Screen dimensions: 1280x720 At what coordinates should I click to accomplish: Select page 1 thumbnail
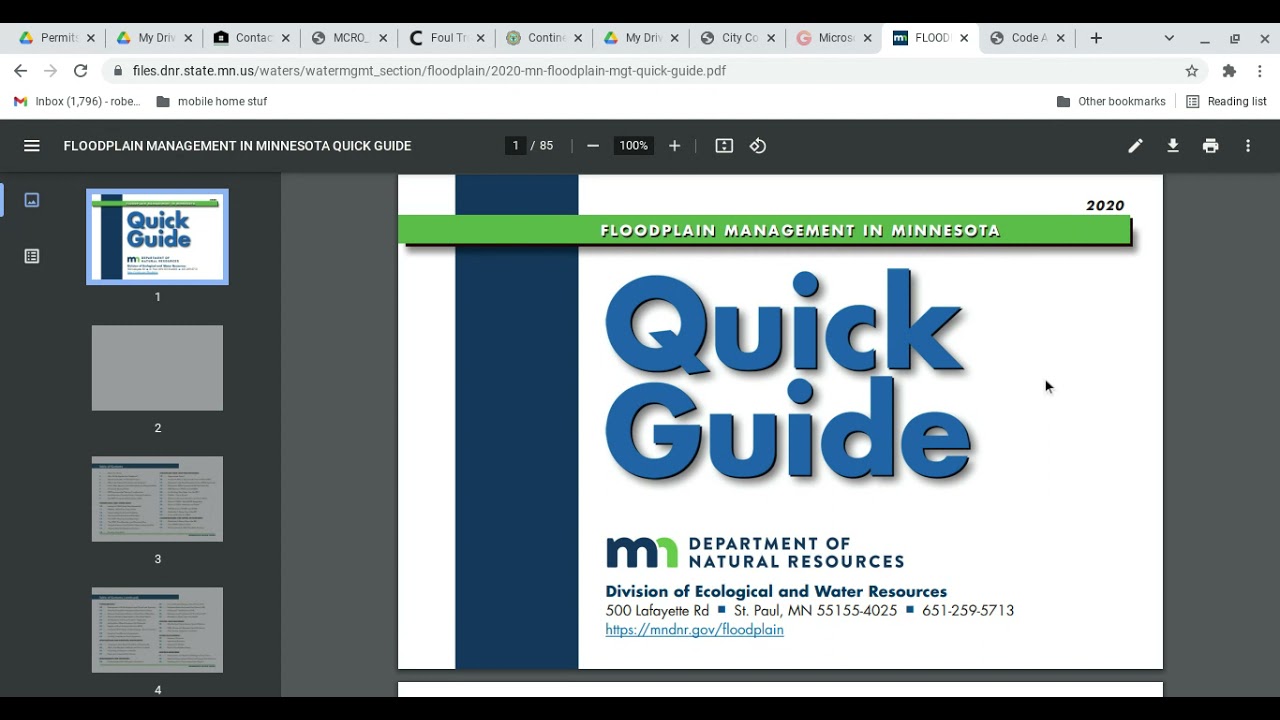[157, 237]
